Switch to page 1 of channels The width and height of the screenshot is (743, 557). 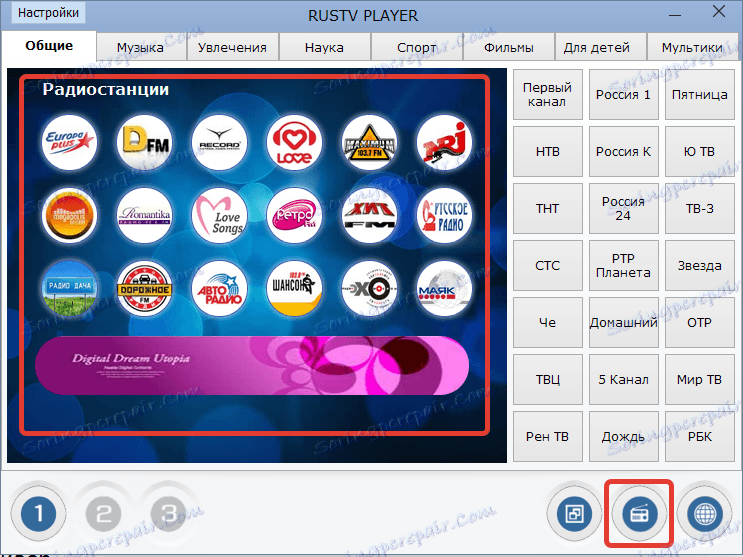(38, 514)
